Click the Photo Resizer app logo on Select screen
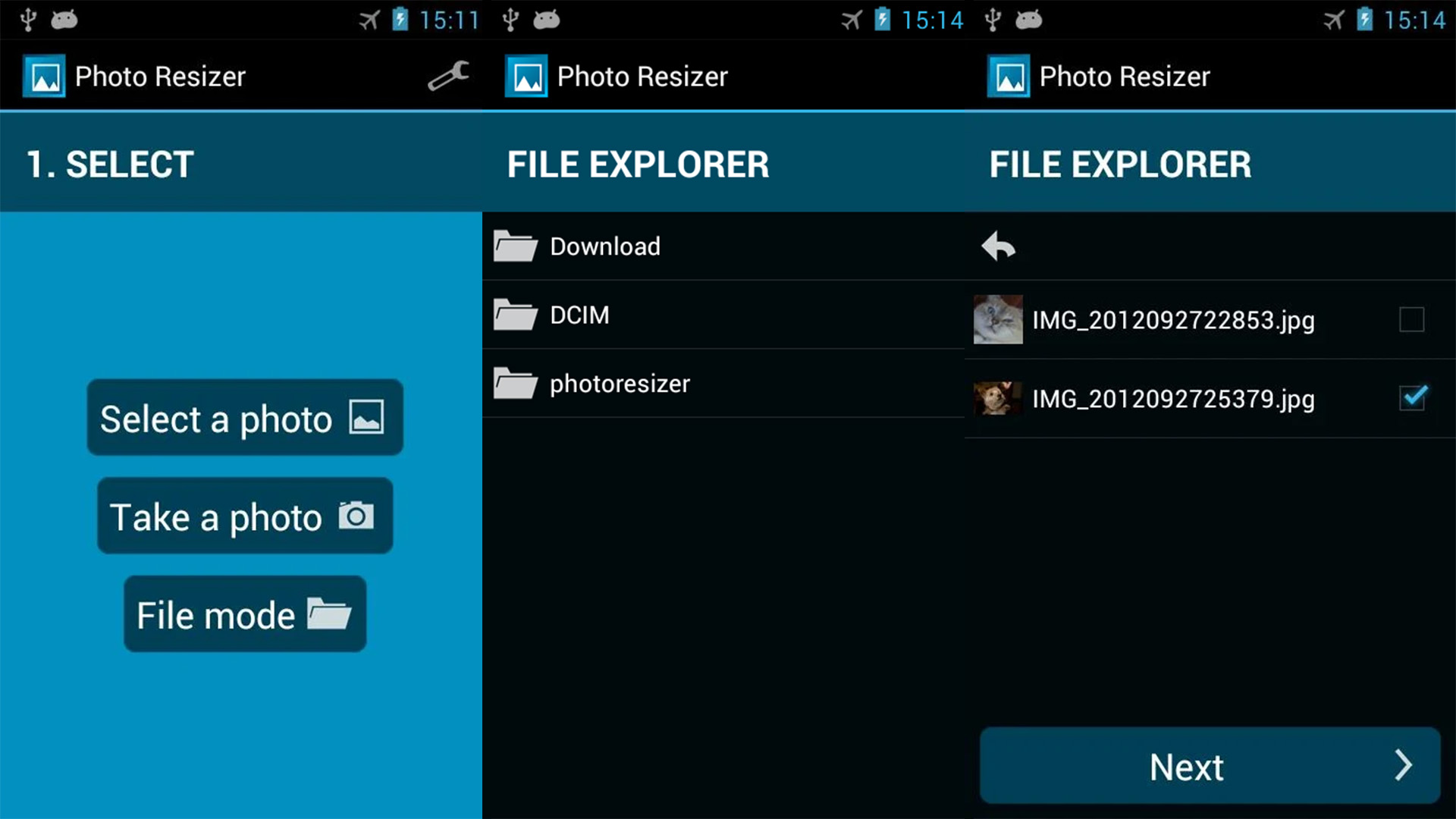Viewport: 1456px width, 819px height. coord(44,76)
